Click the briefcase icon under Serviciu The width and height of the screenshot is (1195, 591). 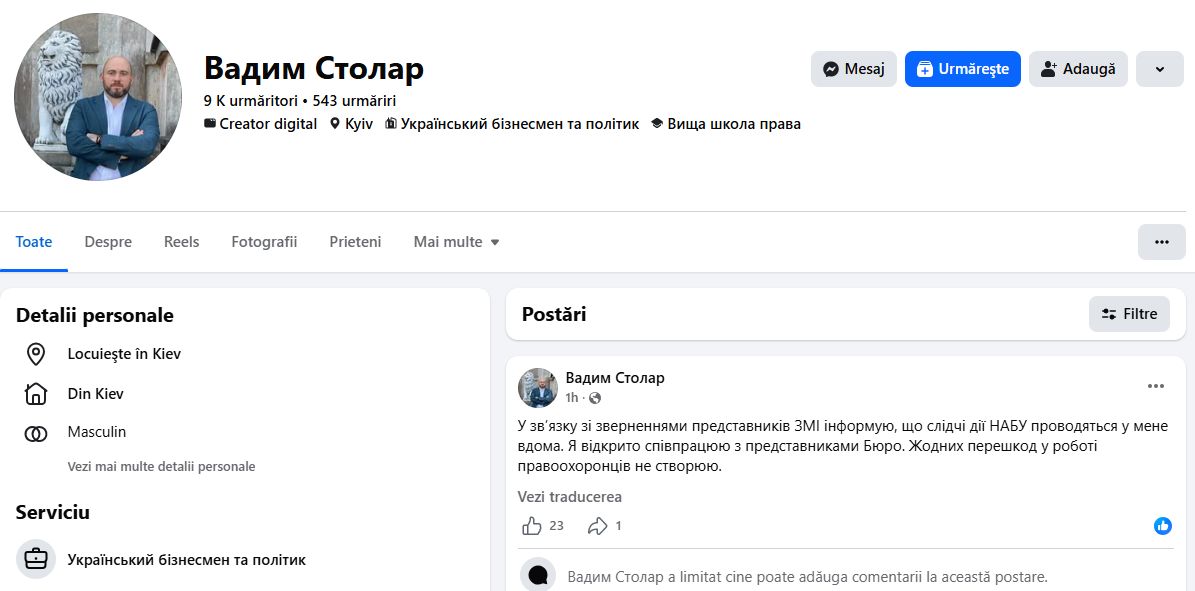coord(36,560)
